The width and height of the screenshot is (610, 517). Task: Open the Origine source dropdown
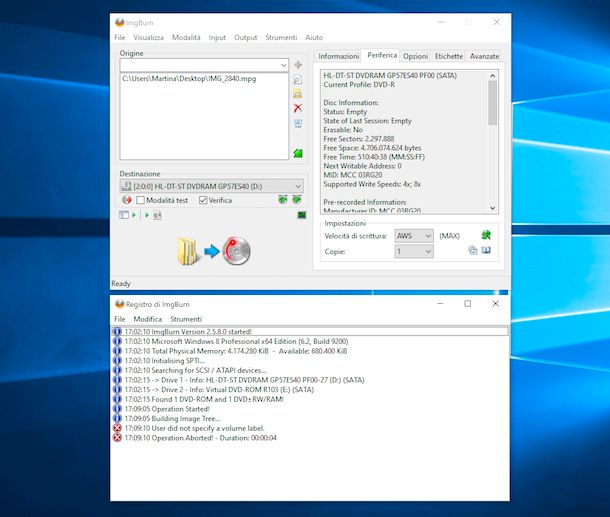pyautogui.click(x=284, y=65)
